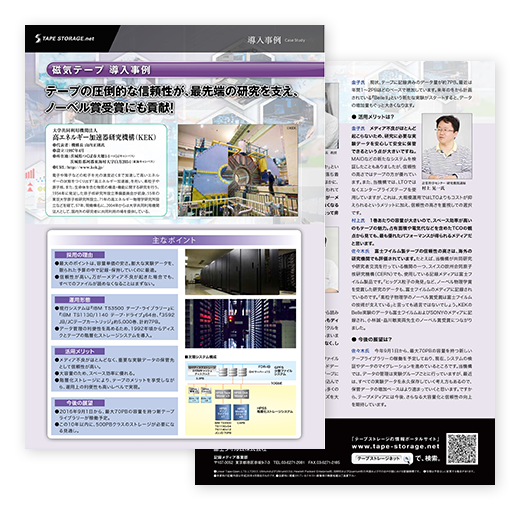The width and height of the screenshot is (520, 510).
Task: Click the TAPE STORAGE.net logo
Action: click(x=65, y=38)
